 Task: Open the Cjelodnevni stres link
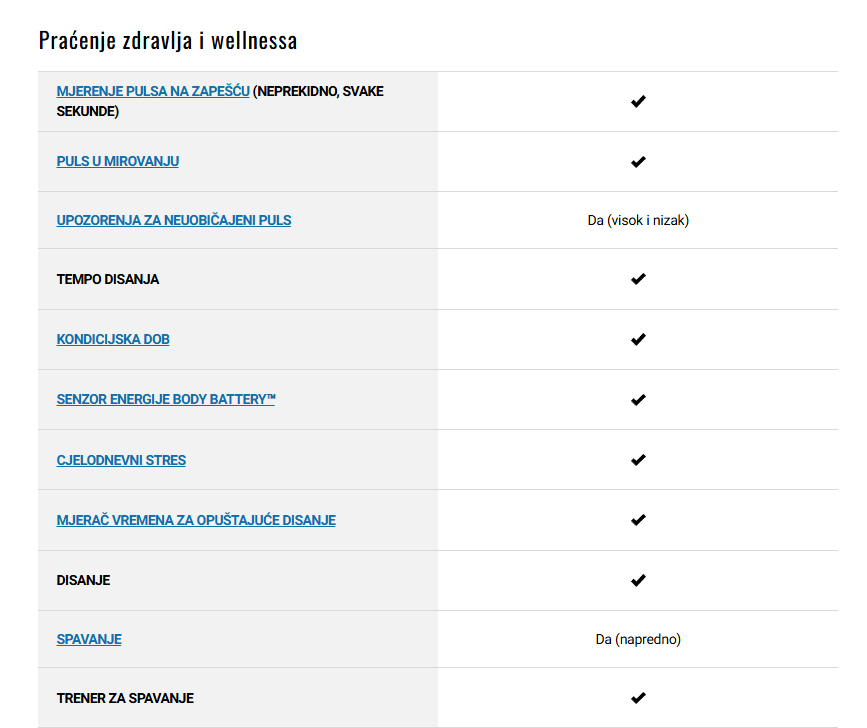point(121,460)
